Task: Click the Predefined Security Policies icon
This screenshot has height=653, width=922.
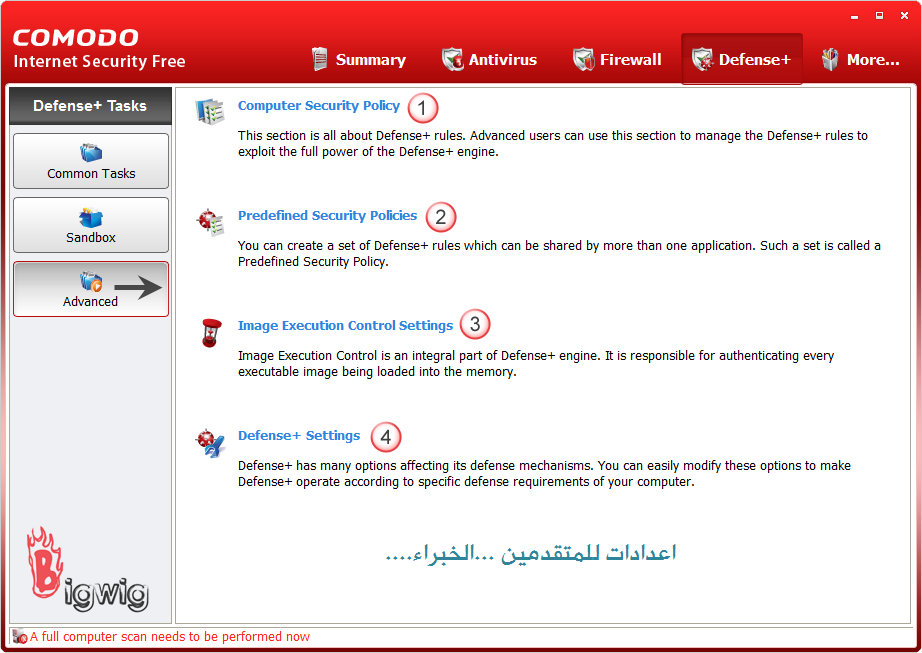Action: pos(210,221)
